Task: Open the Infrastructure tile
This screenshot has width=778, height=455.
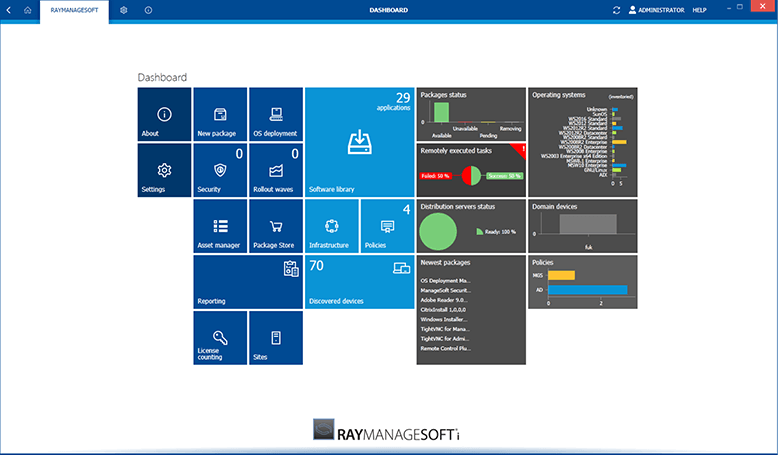Action: tap(332, 226)
